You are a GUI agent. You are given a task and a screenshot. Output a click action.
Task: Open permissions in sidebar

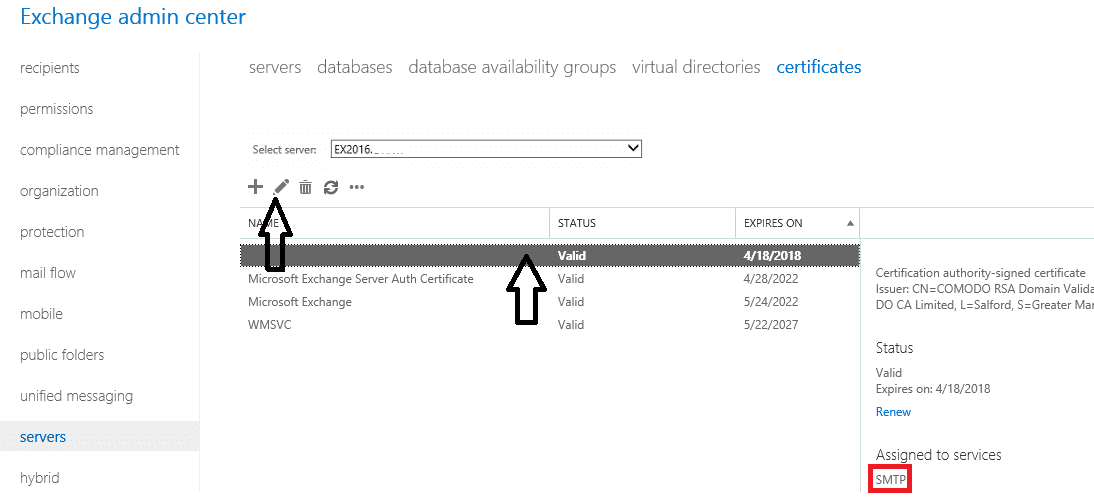click(x=57, y=109)
